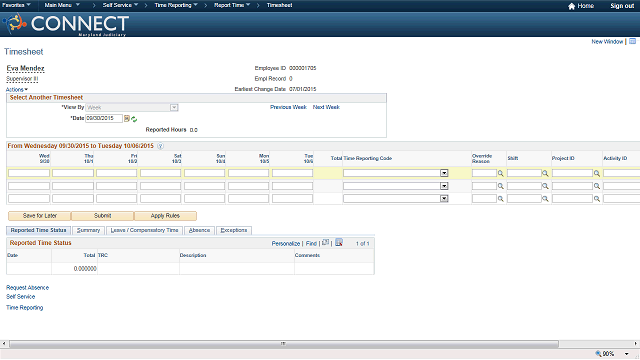Open Shift lookup in second row

point(545,186)
